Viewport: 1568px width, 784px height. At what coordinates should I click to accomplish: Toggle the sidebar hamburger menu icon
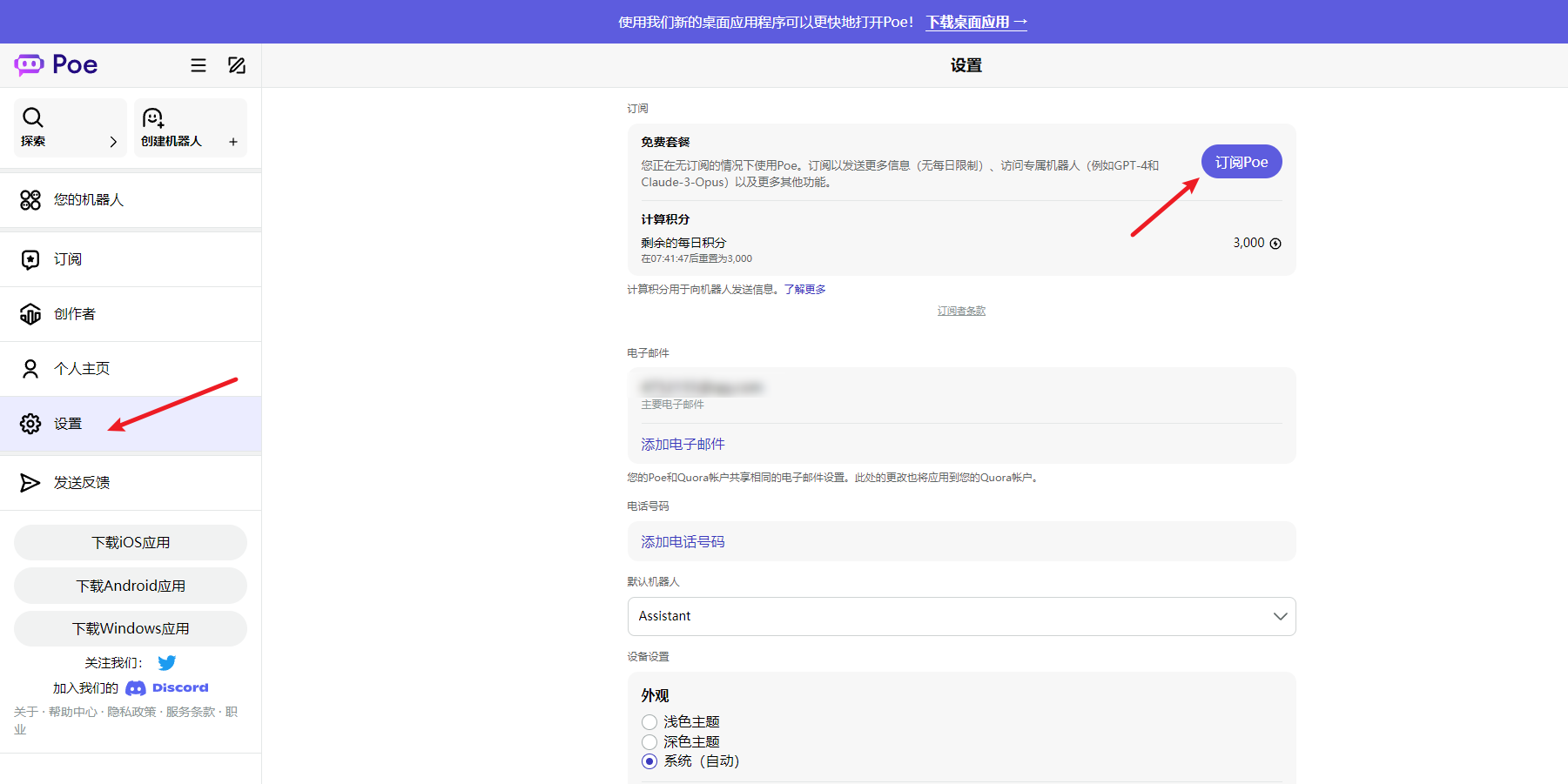(199, 65)
